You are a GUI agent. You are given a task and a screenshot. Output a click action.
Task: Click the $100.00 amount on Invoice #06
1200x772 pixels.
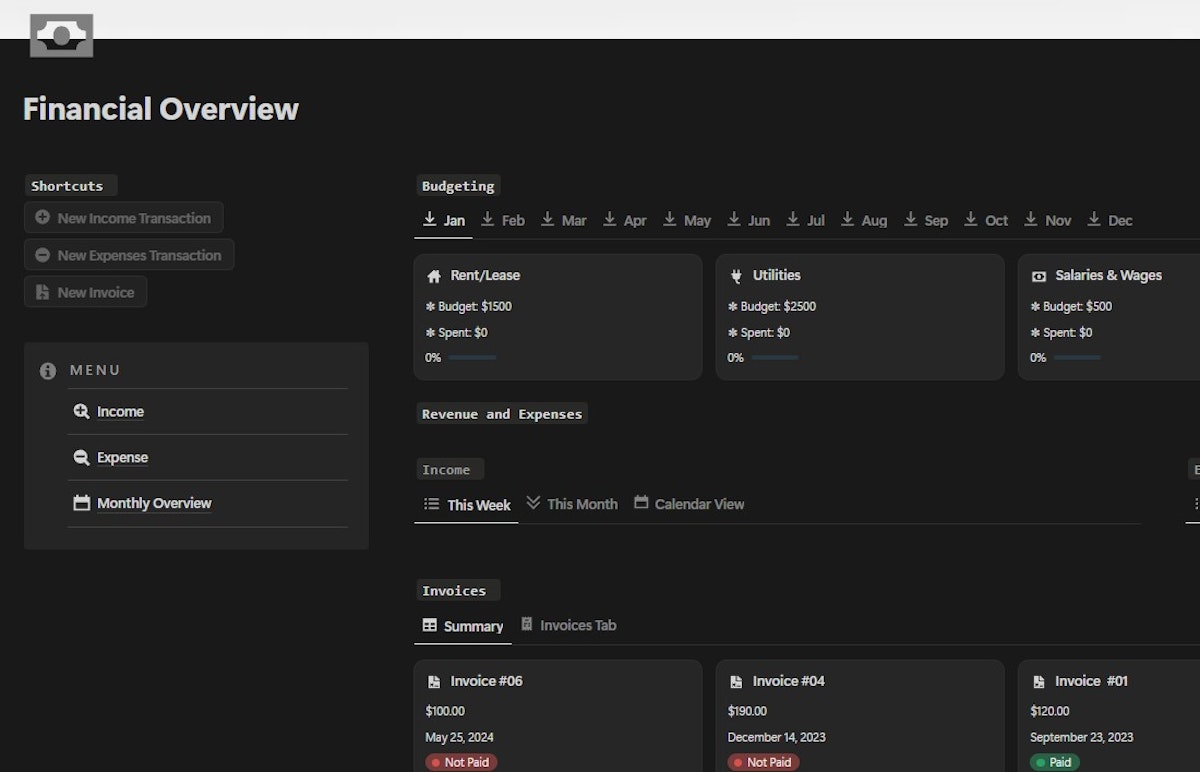(445, 711)
